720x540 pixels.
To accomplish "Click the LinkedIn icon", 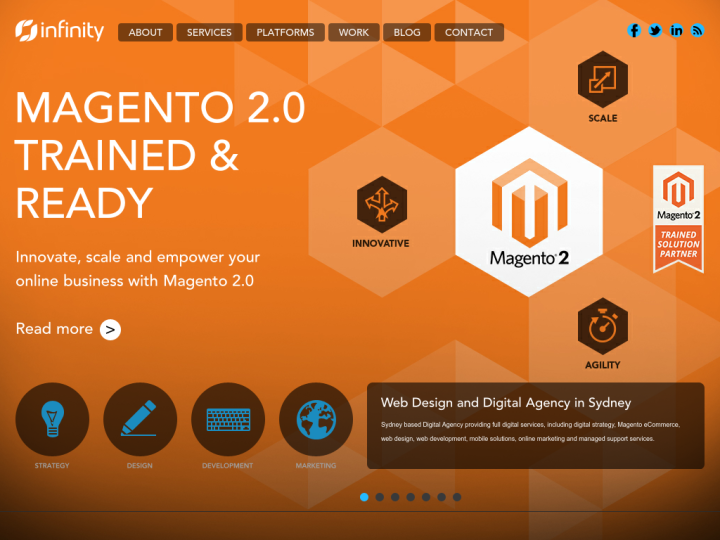I will (x=676, y=31).
